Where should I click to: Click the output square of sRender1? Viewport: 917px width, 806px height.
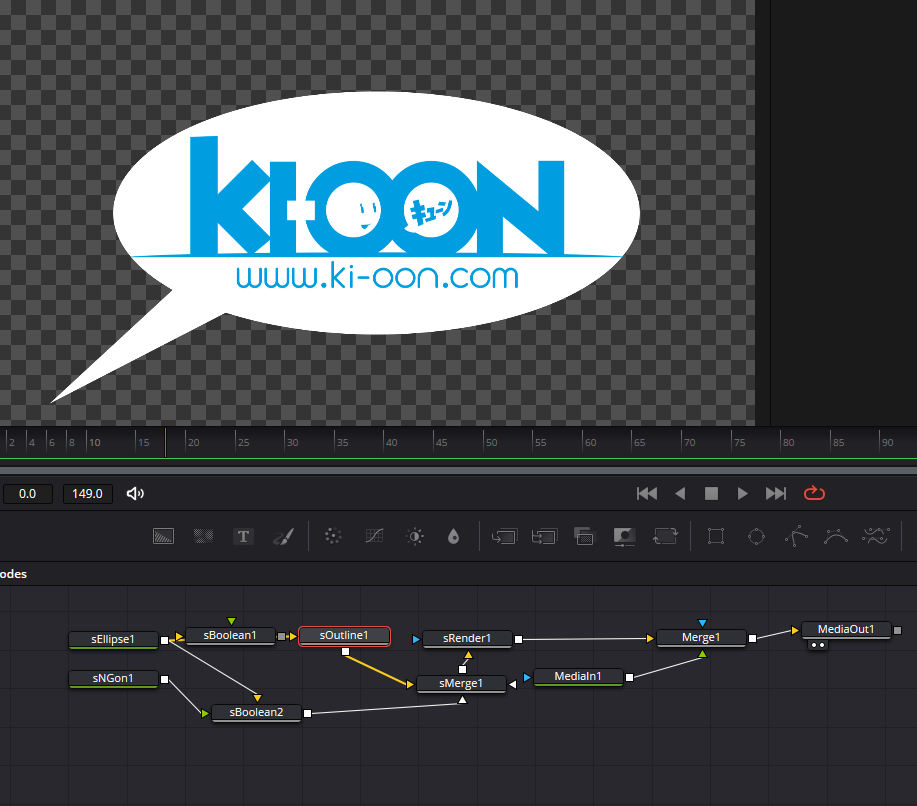518,639
